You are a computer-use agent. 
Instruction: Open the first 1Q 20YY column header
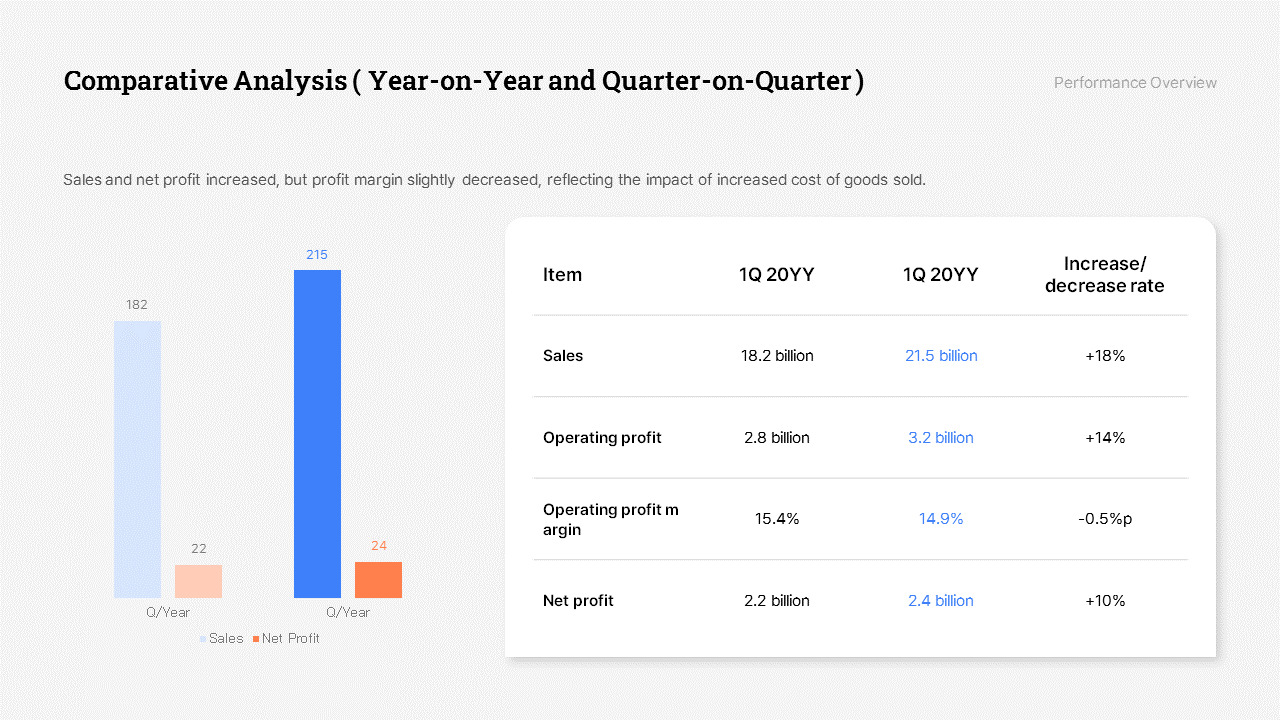tap(777, 274)
